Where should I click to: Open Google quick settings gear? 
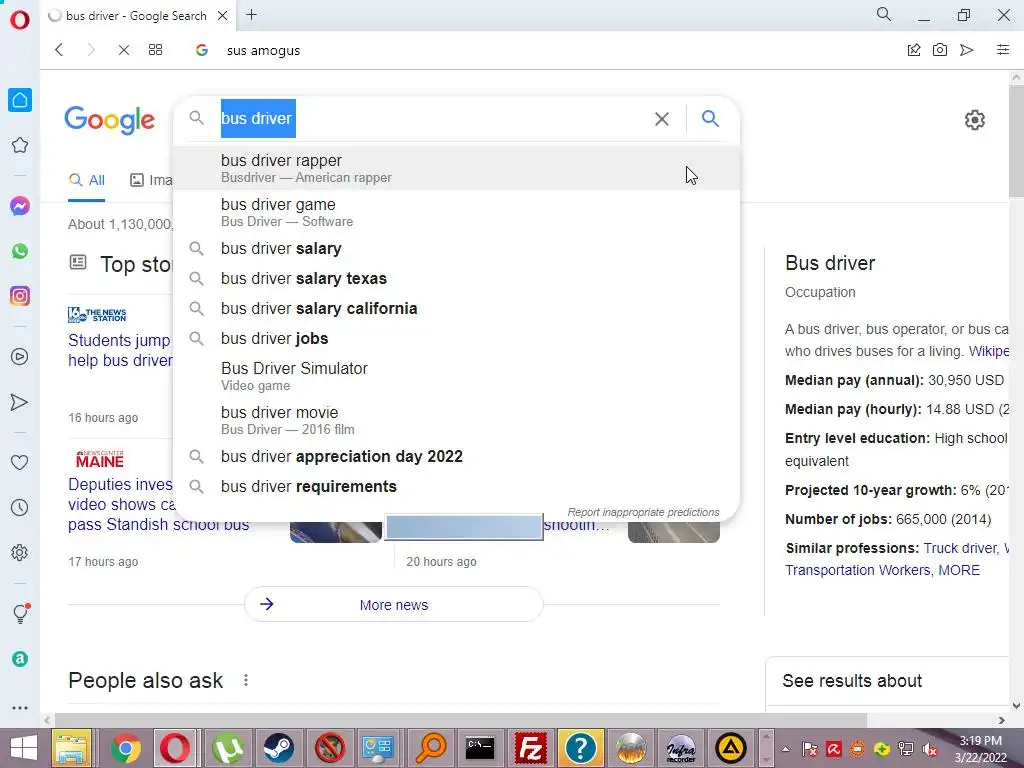point(974,120)
